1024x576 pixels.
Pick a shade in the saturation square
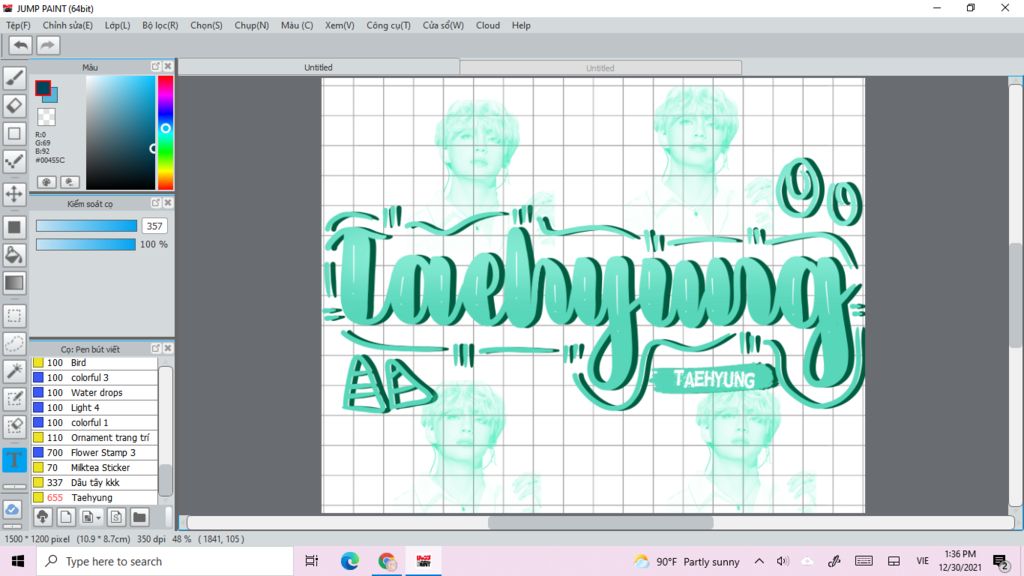click(121, 133)
